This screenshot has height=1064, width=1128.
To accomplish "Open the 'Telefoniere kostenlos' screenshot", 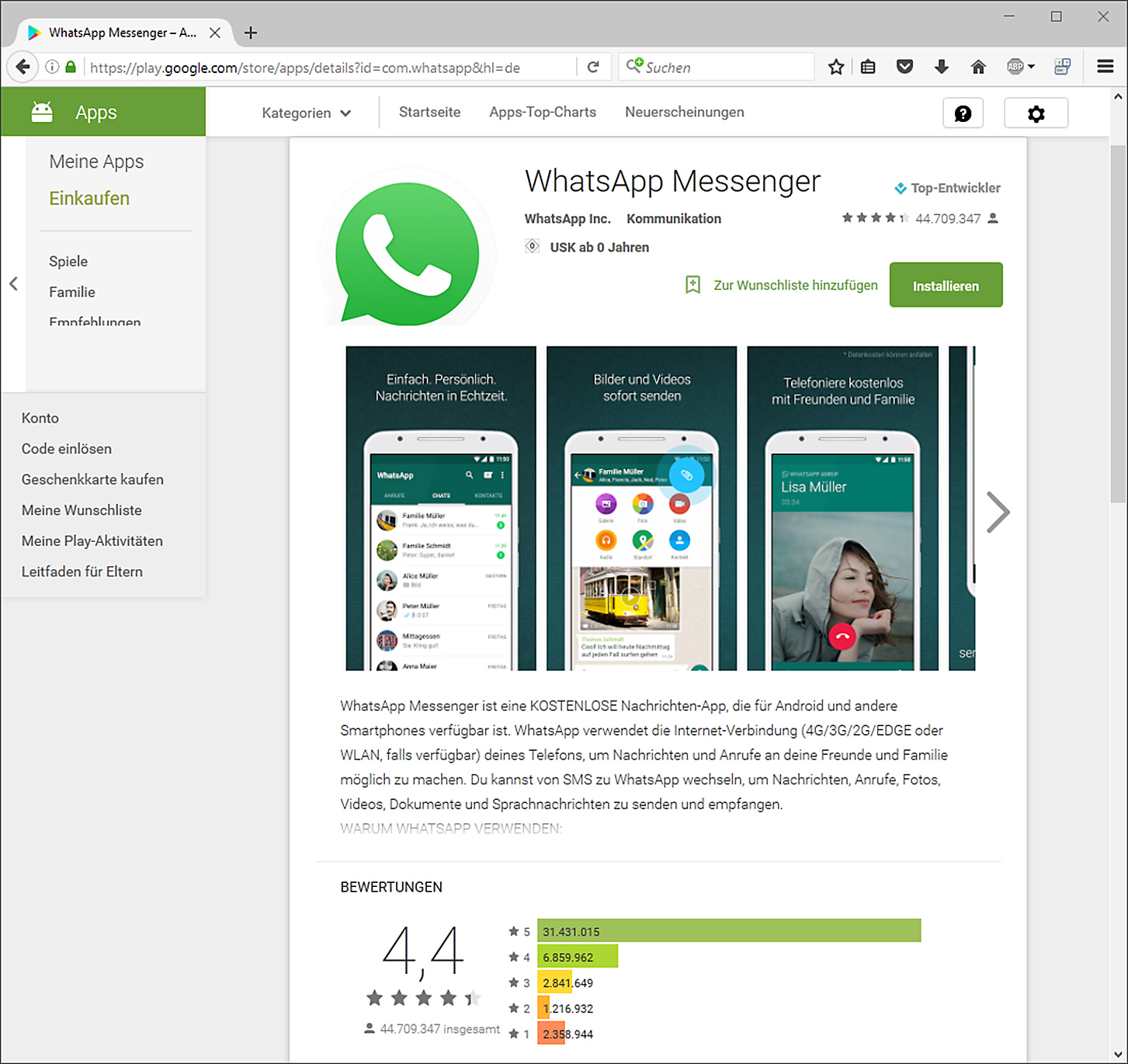I will pyautogui.click(x=842, y=508).
